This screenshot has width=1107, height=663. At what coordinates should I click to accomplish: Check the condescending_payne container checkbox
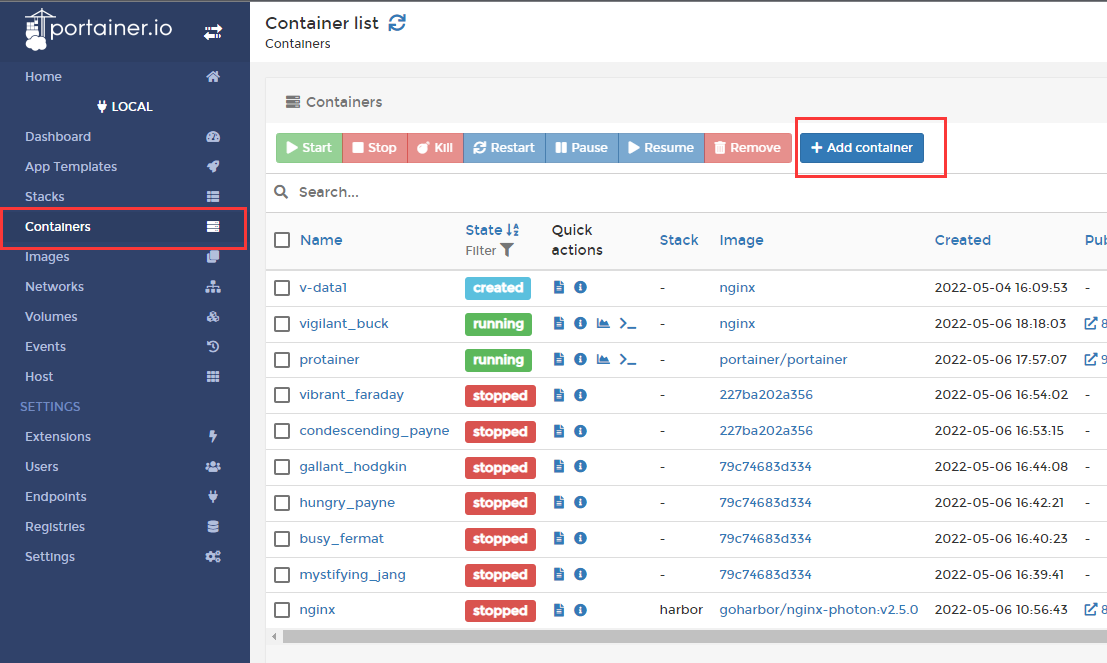[x=282, y=431]
